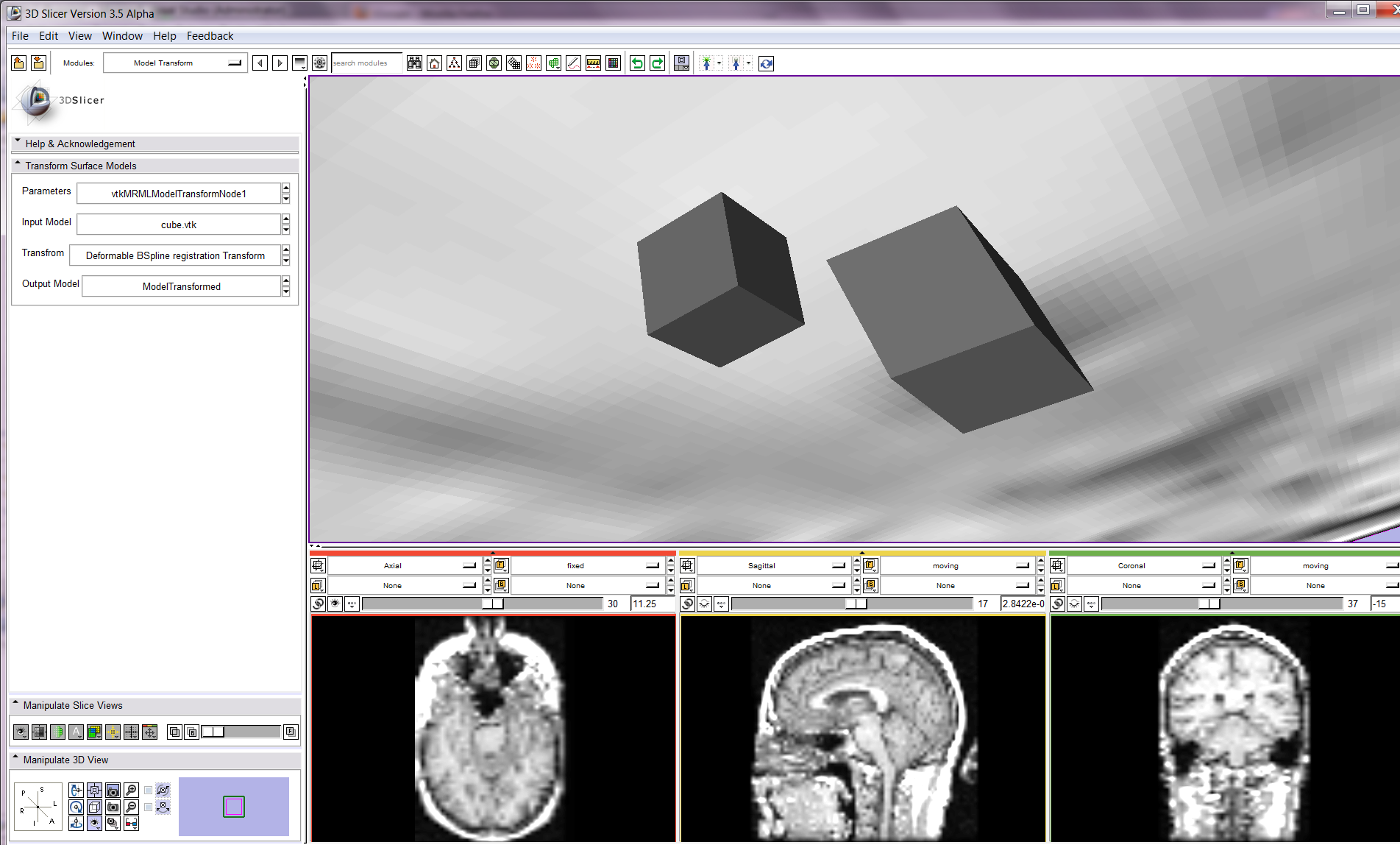Click the zoom-in magnifier in 3D View controls
This screenshot has height=845, width=1400.
(x=131, y=790)
